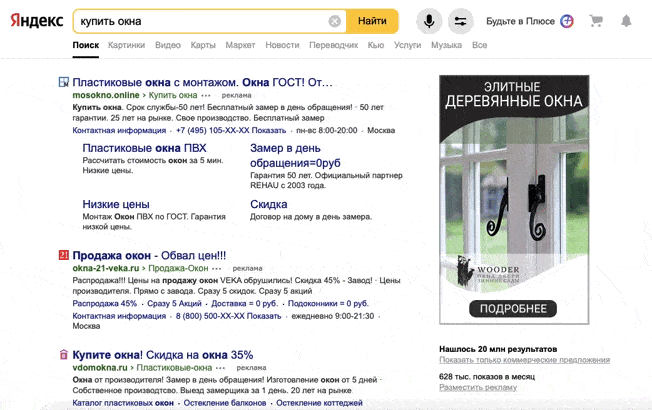Open 'Сразу 5 Акций' quick link
This screenshot has width=652, height=410.
[x=174, y=304]
